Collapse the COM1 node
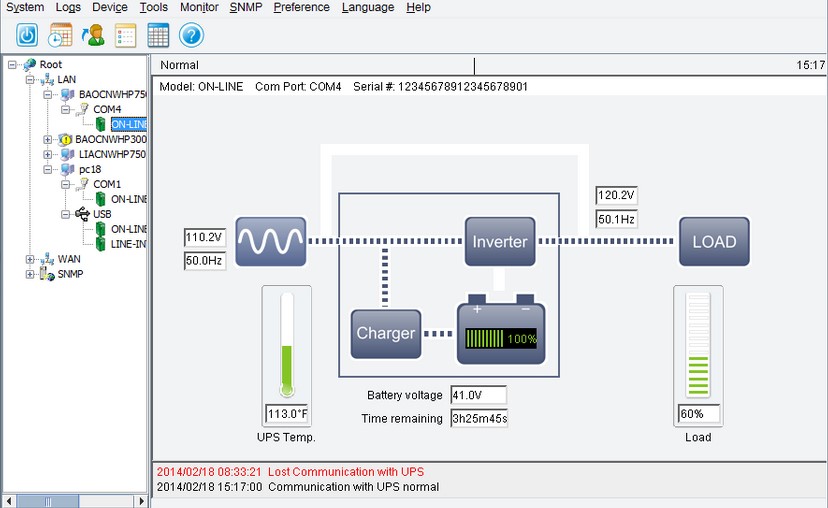 click(x=65, y=184)
